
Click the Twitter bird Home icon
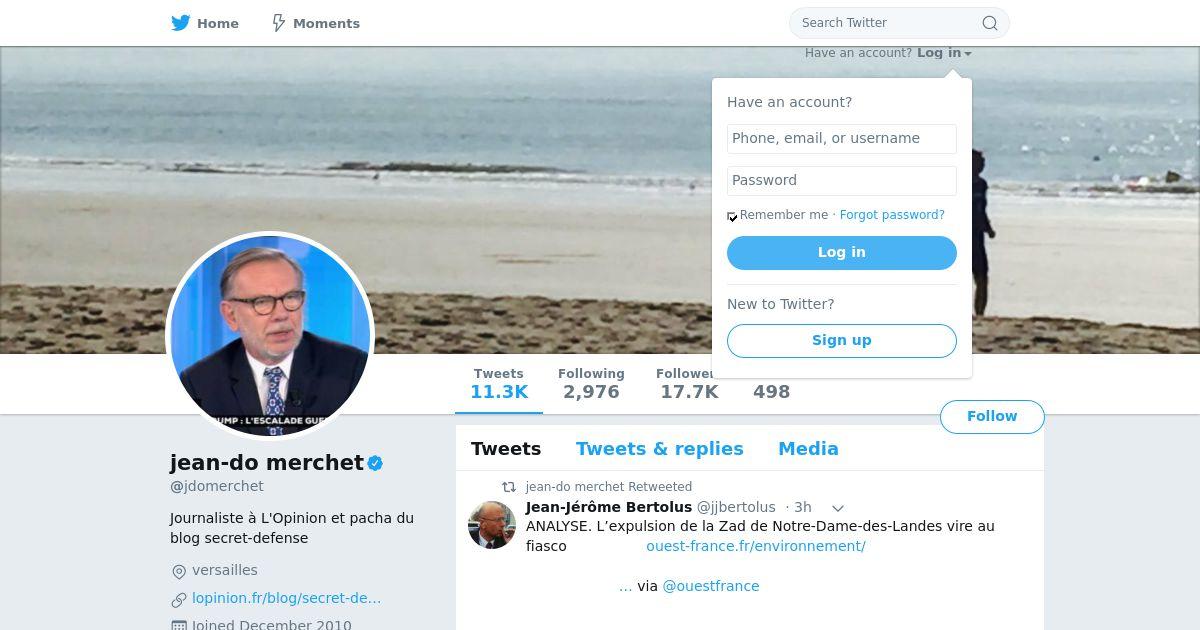180,23
